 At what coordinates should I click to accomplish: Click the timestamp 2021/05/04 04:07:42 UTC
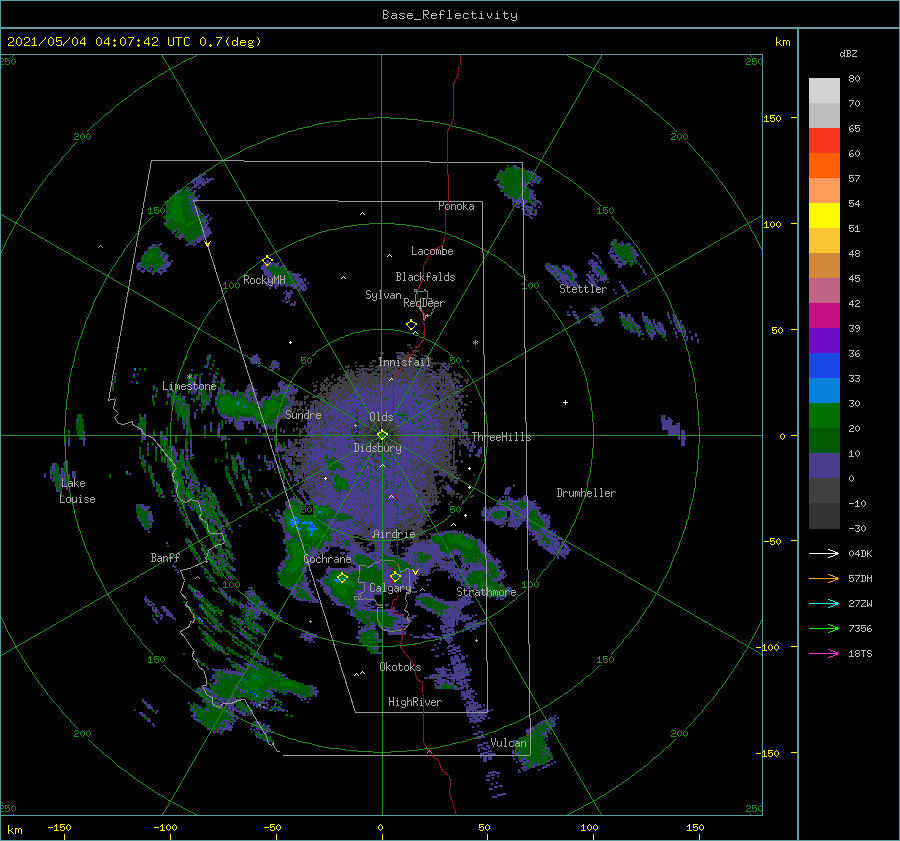point(99,42)
